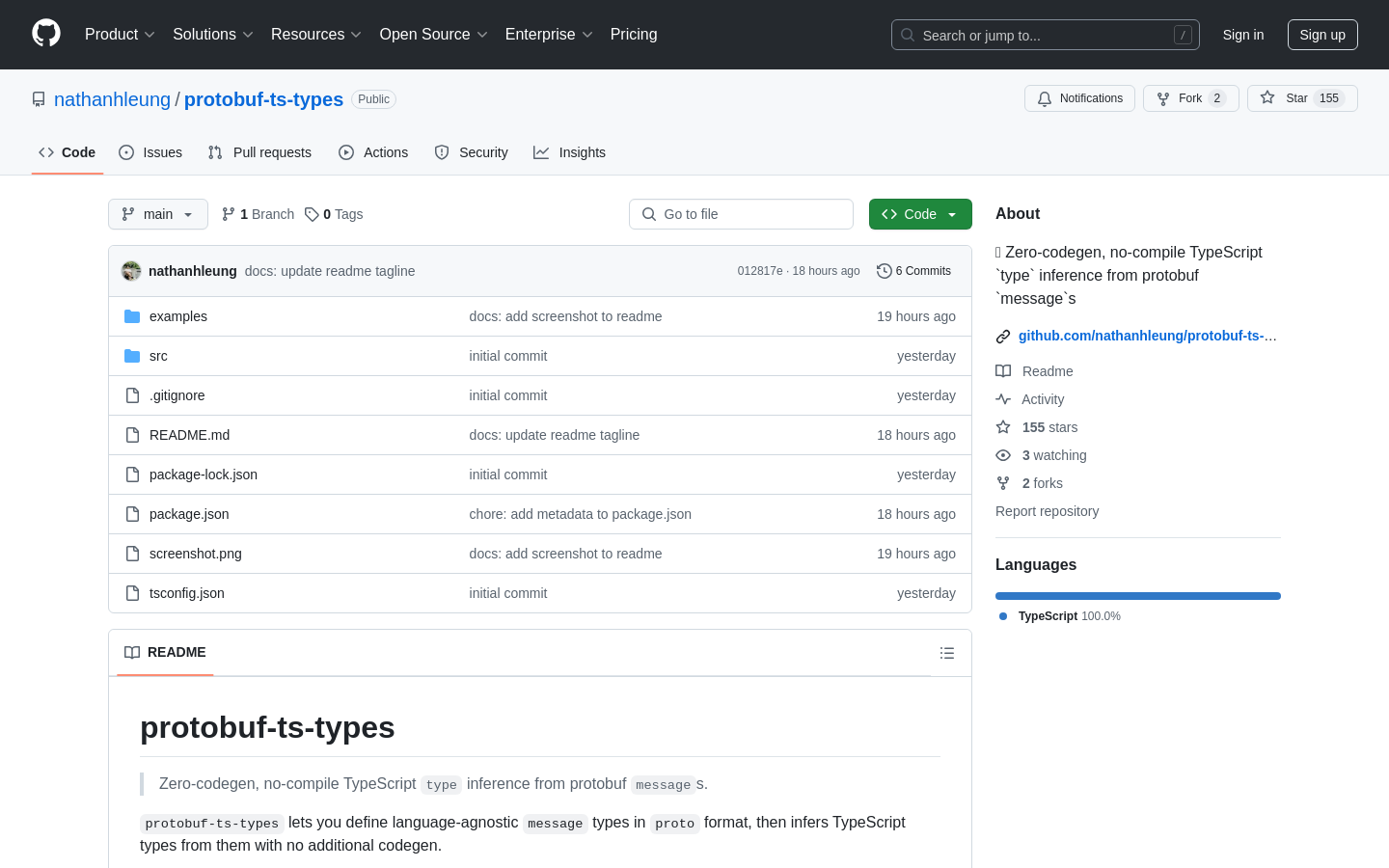Click the examples folder icon

[x=132, y=316]
